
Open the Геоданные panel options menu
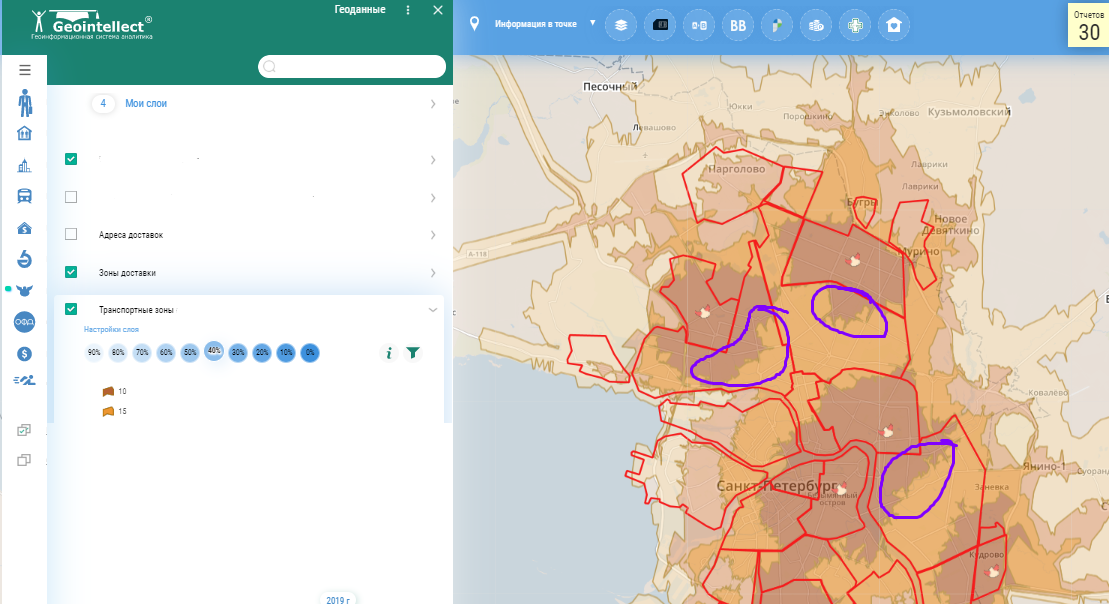(408, 10)
